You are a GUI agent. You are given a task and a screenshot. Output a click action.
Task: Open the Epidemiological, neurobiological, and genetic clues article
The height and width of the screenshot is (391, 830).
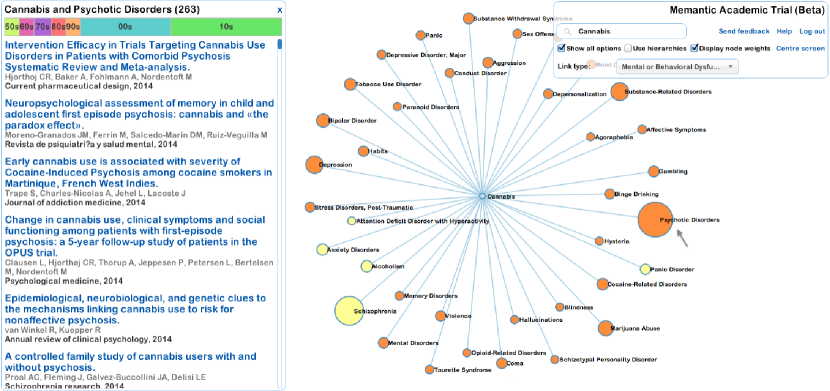pos(135,309)
